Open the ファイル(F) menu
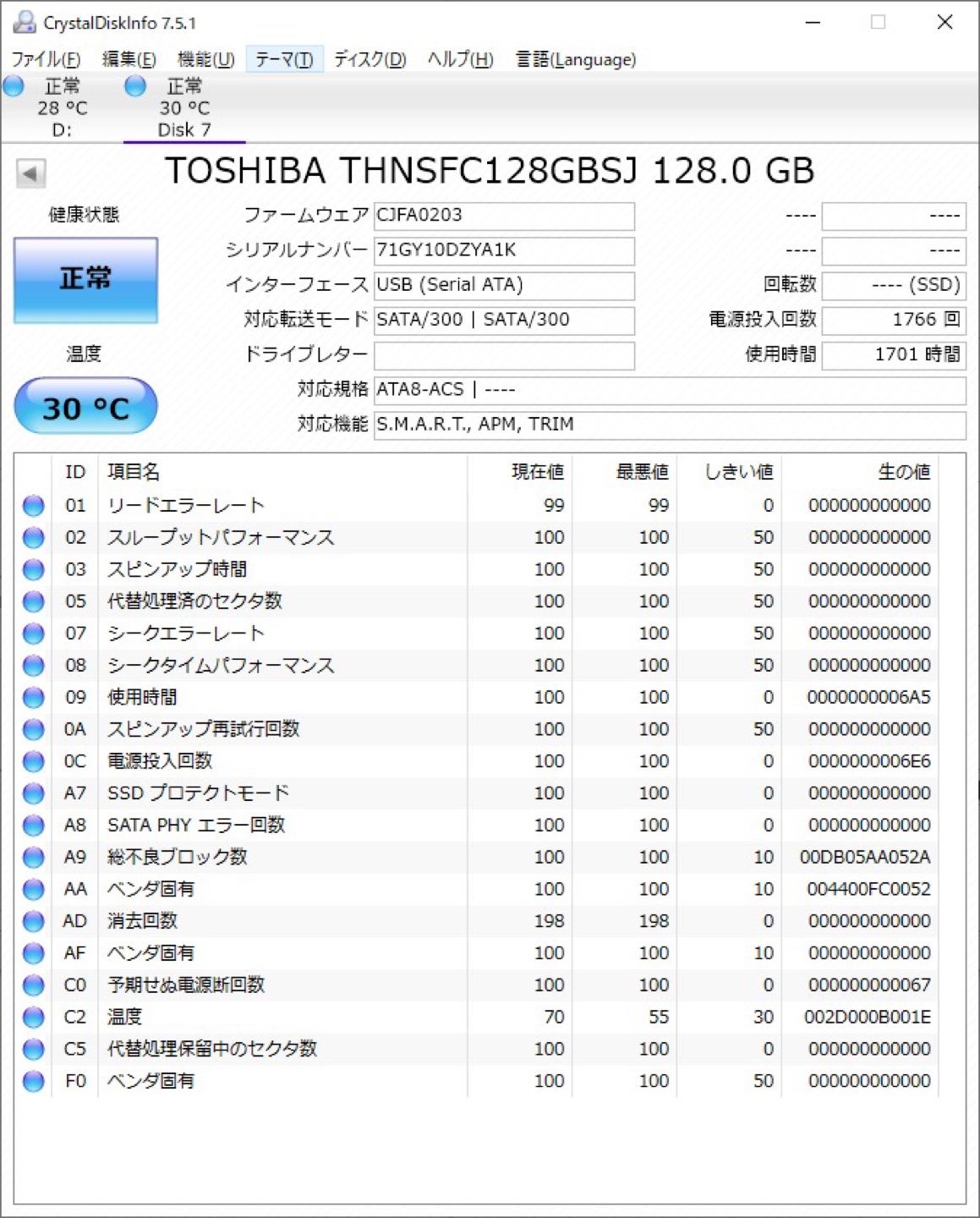Screen dimensions: 980x1218 46,59
